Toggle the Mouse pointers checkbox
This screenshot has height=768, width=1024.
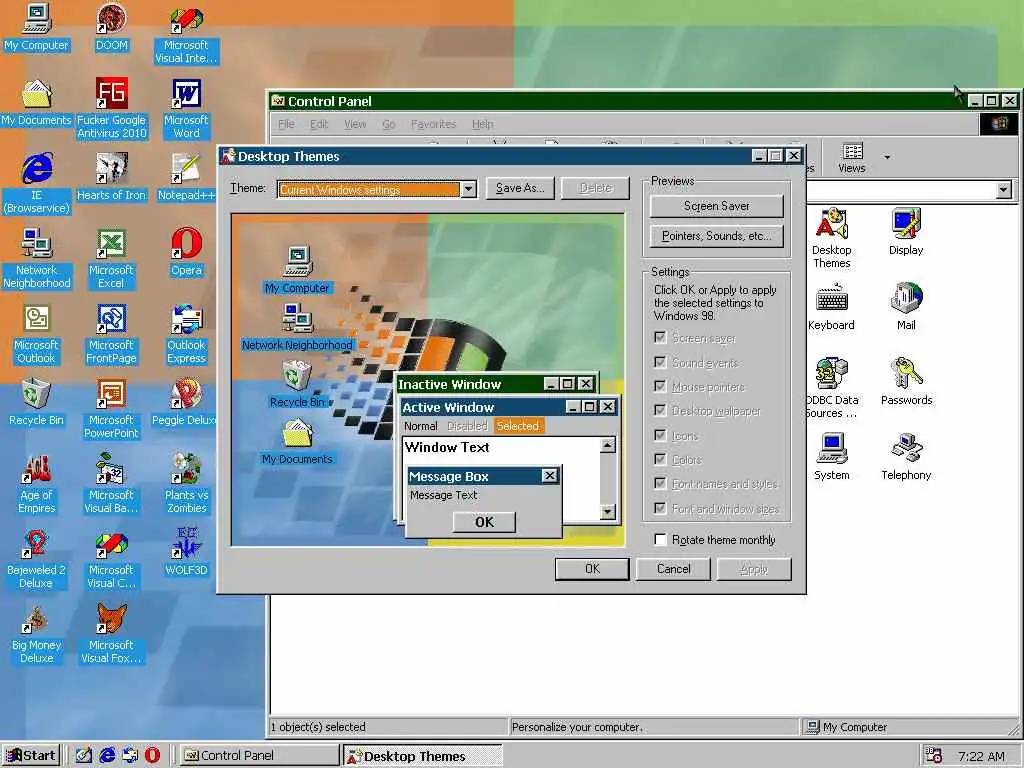pyautogui.click(x=660, y=386)
